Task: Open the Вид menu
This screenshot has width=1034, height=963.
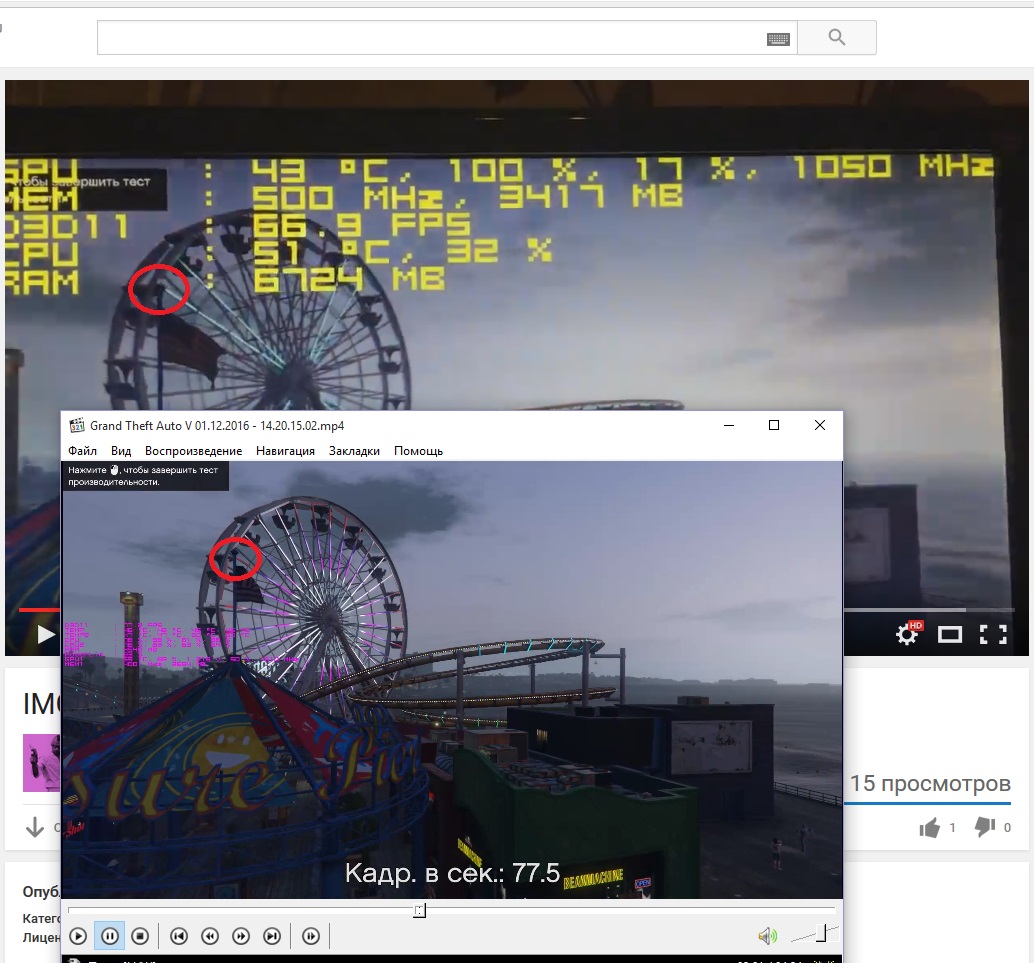Action: [x=121, y=451]
